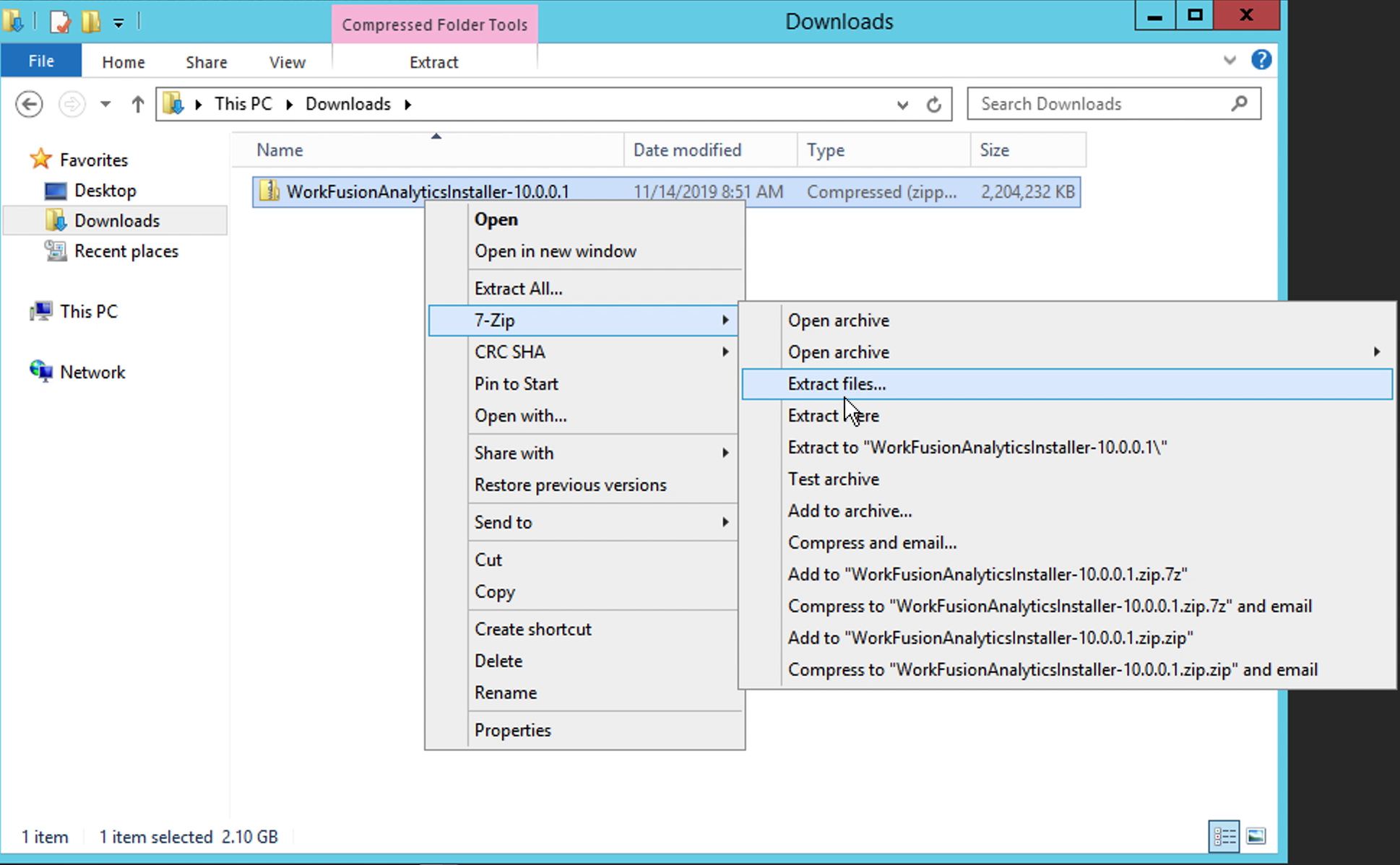Click the zip file icon of WorkFusionAnalyticsInstaller

pyautogui.click(x=269, y=191)
